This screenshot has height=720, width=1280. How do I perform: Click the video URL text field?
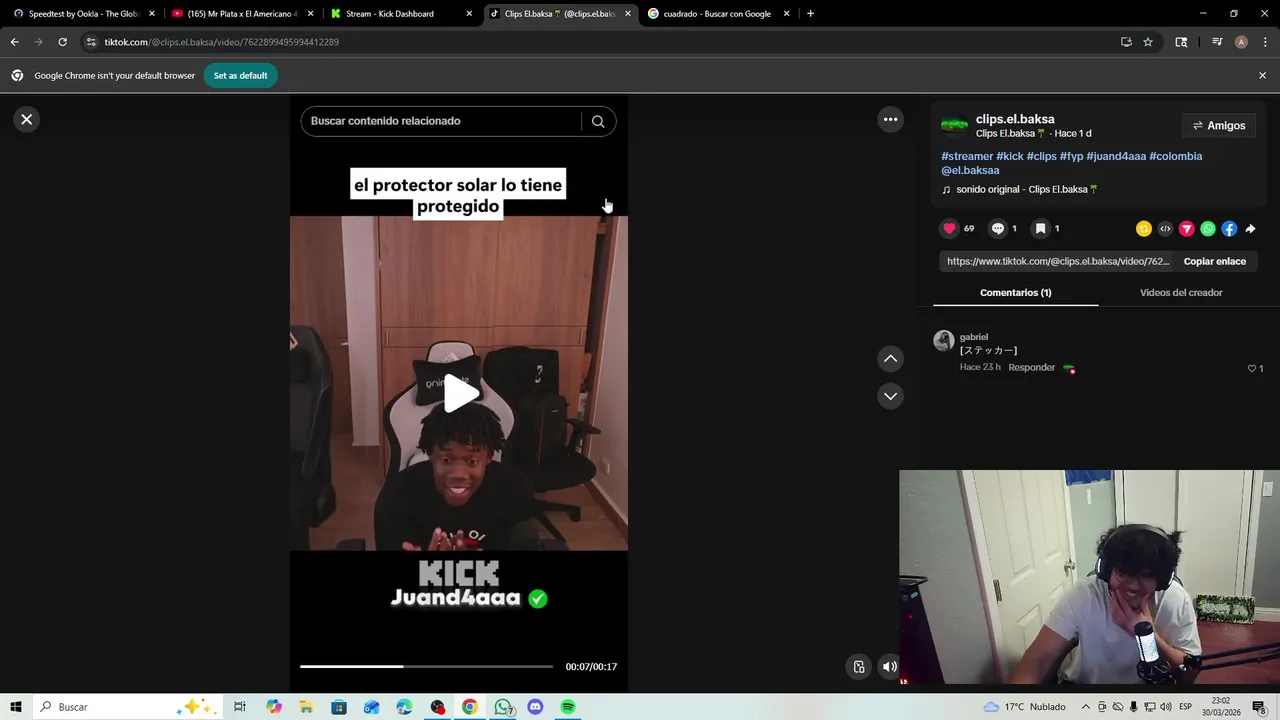click(1058, 261)
